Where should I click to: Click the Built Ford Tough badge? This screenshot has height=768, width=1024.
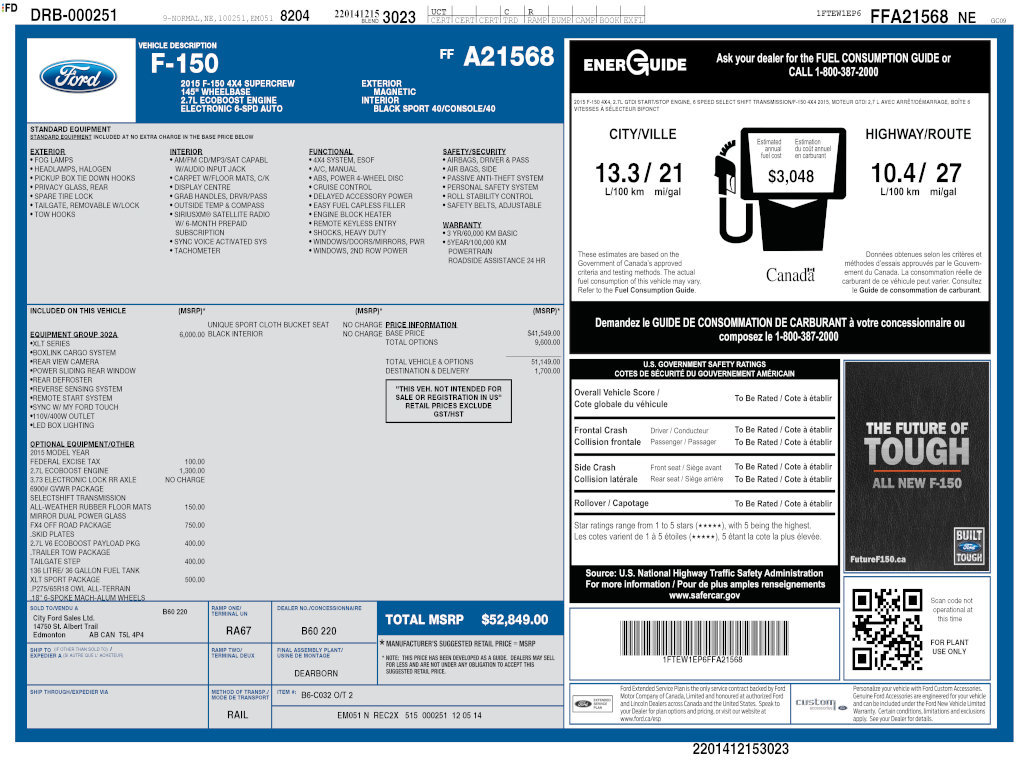pos(969,546)
